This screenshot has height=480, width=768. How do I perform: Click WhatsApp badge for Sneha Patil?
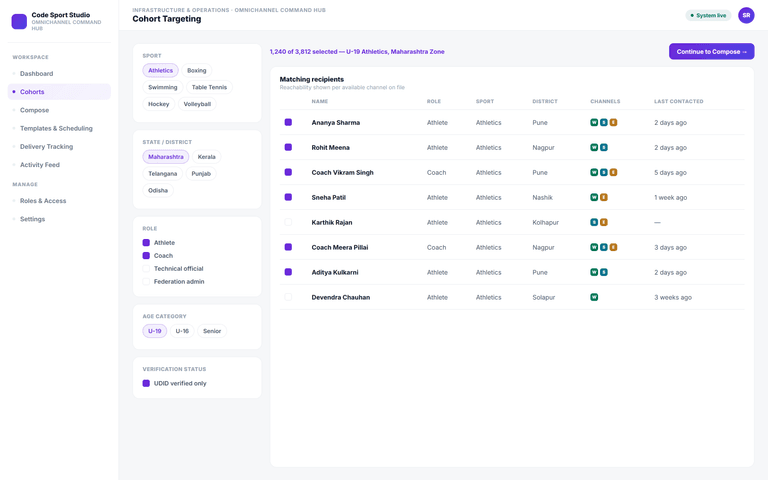click(594, 197)
